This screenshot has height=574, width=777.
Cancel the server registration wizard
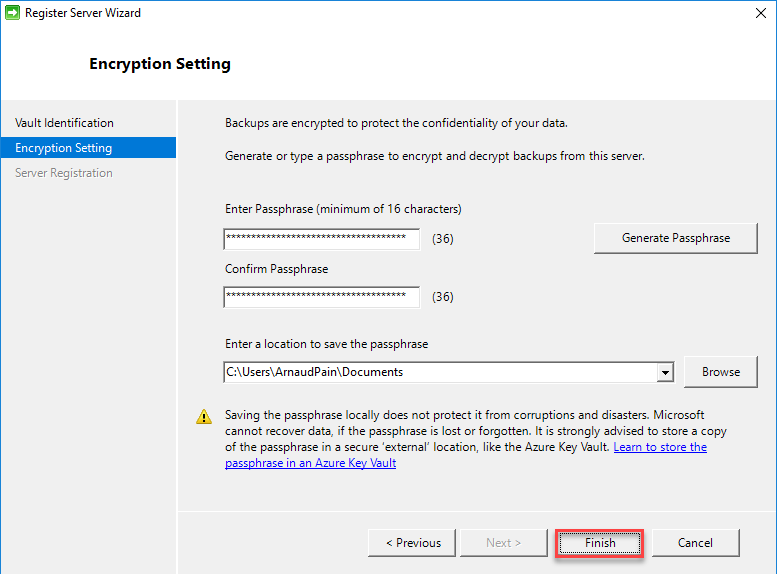click(x=695, y=543)
